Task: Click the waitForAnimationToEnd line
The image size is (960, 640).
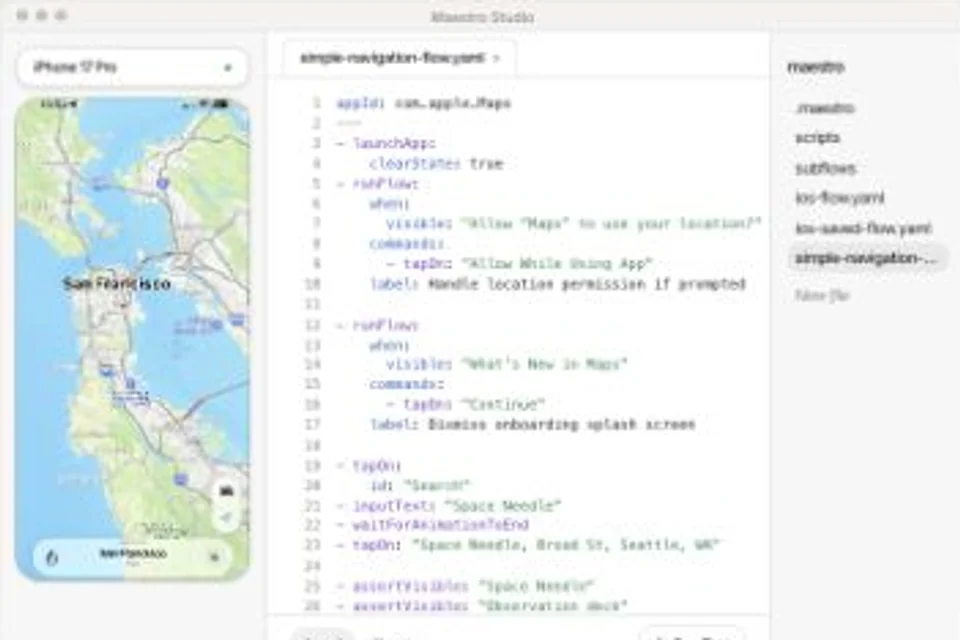Action: [432, 525]
